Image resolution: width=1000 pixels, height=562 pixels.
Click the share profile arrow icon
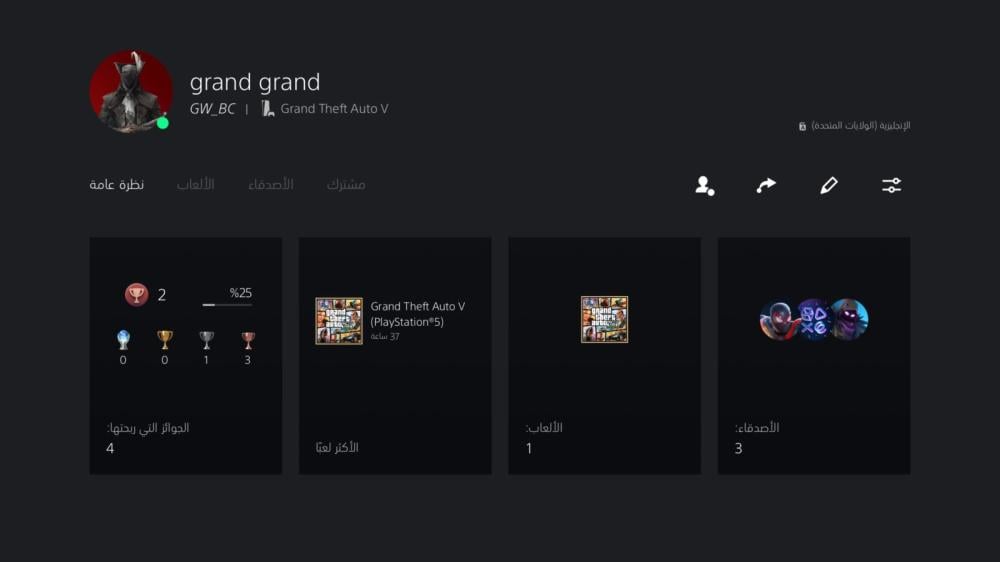pos(766,185)
